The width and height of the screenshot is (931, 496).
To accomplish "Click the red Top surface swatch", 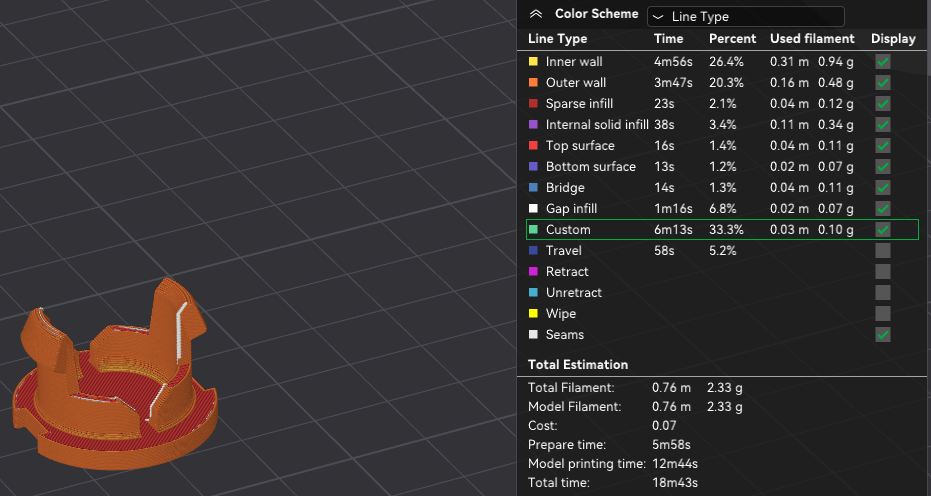I will pyautogui.click(x=533, y=146).
